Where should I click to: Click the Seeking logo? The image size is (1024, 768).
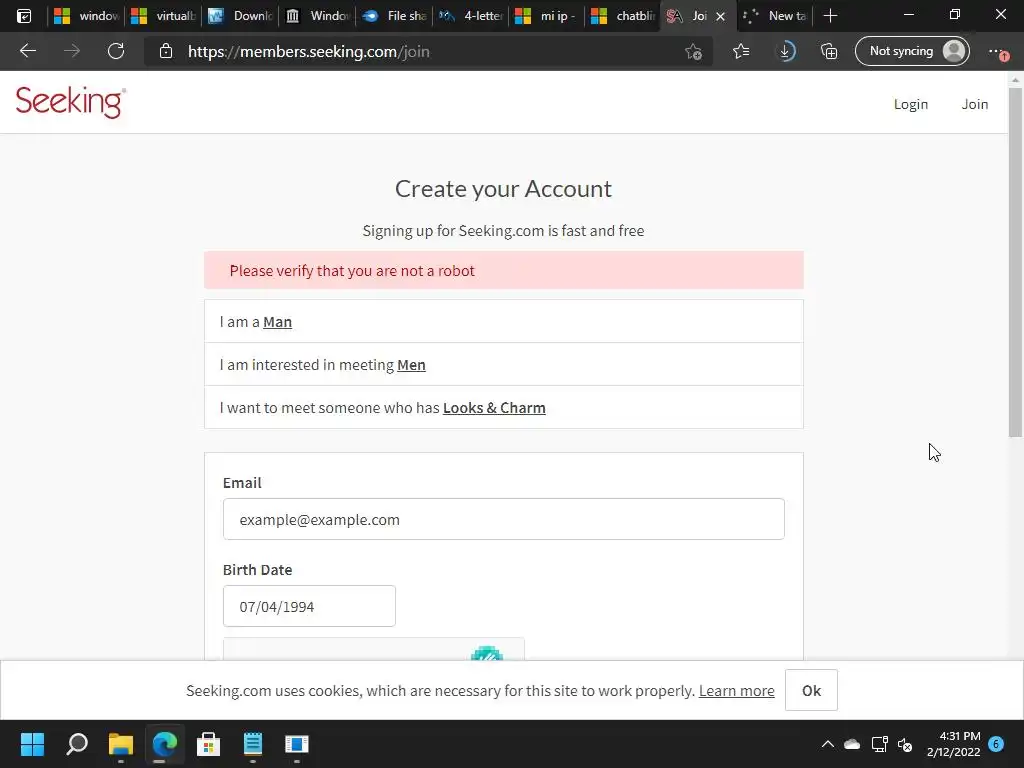[71, 102]
